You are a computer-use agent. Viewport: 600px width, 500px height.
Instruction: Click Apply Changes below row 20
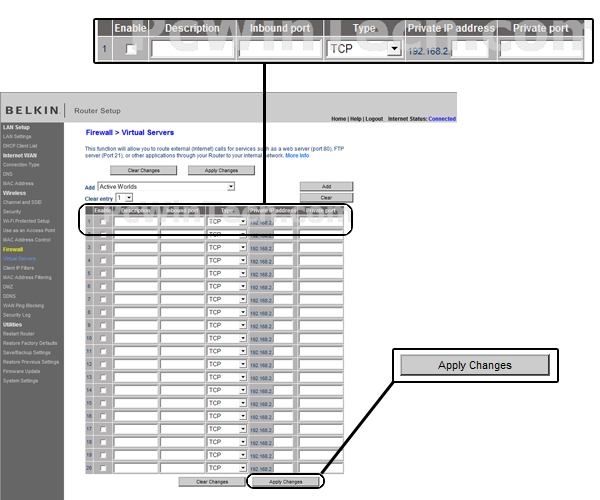tap(285, 482)
